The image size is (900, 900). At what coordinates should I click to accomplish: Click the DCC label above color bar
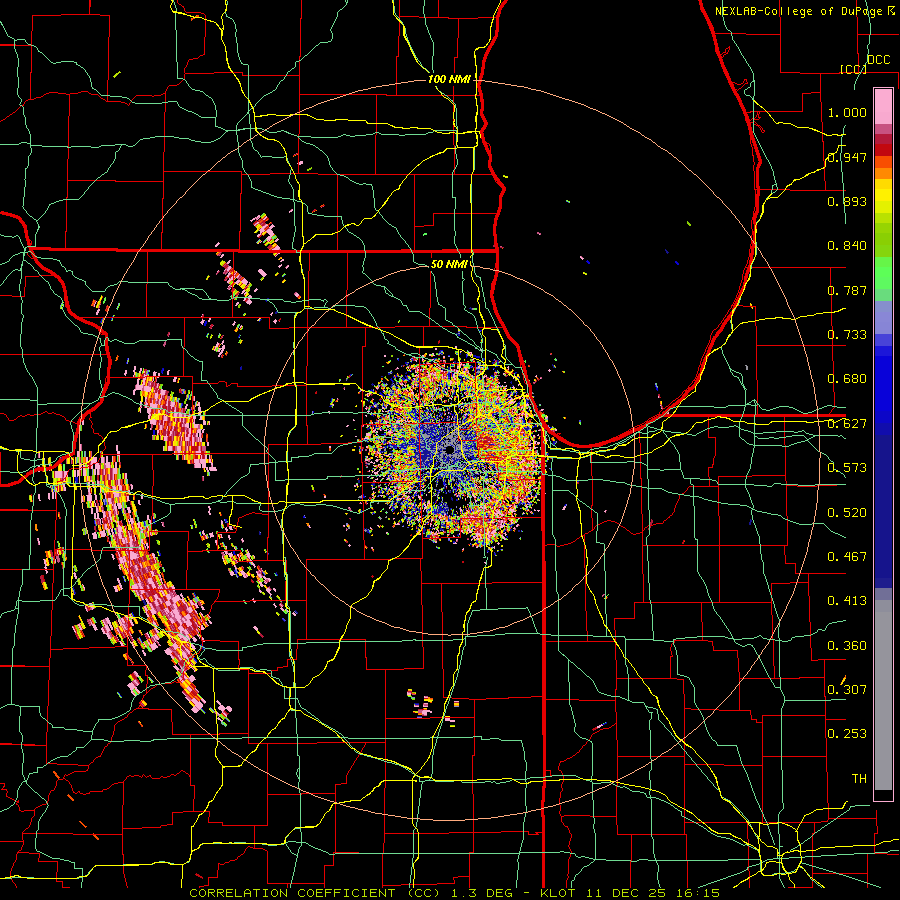click(x=879, y=60)
